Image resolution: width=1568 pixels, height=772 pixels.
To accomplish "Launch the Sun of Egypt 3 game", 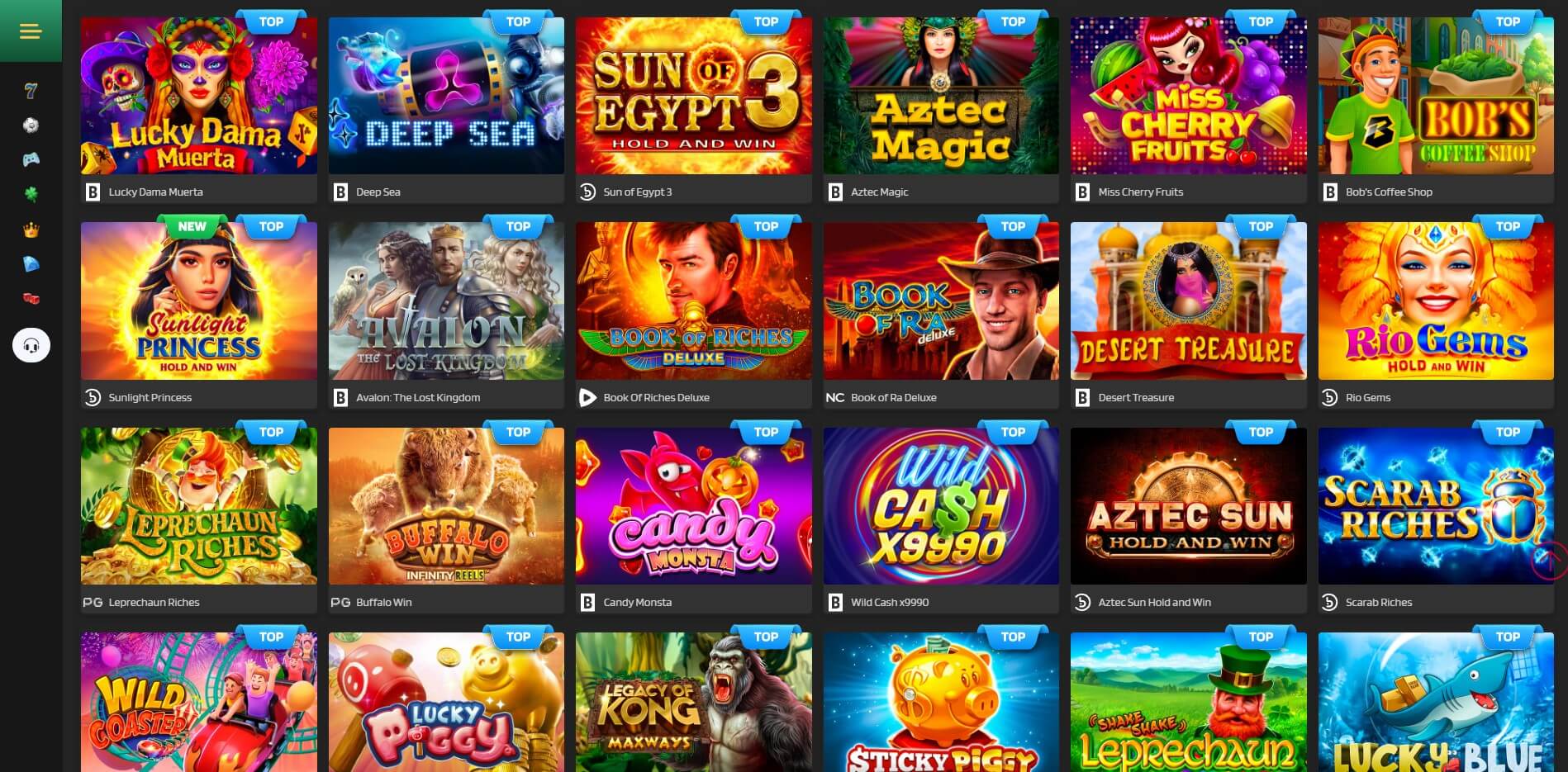I will [693, 96].
